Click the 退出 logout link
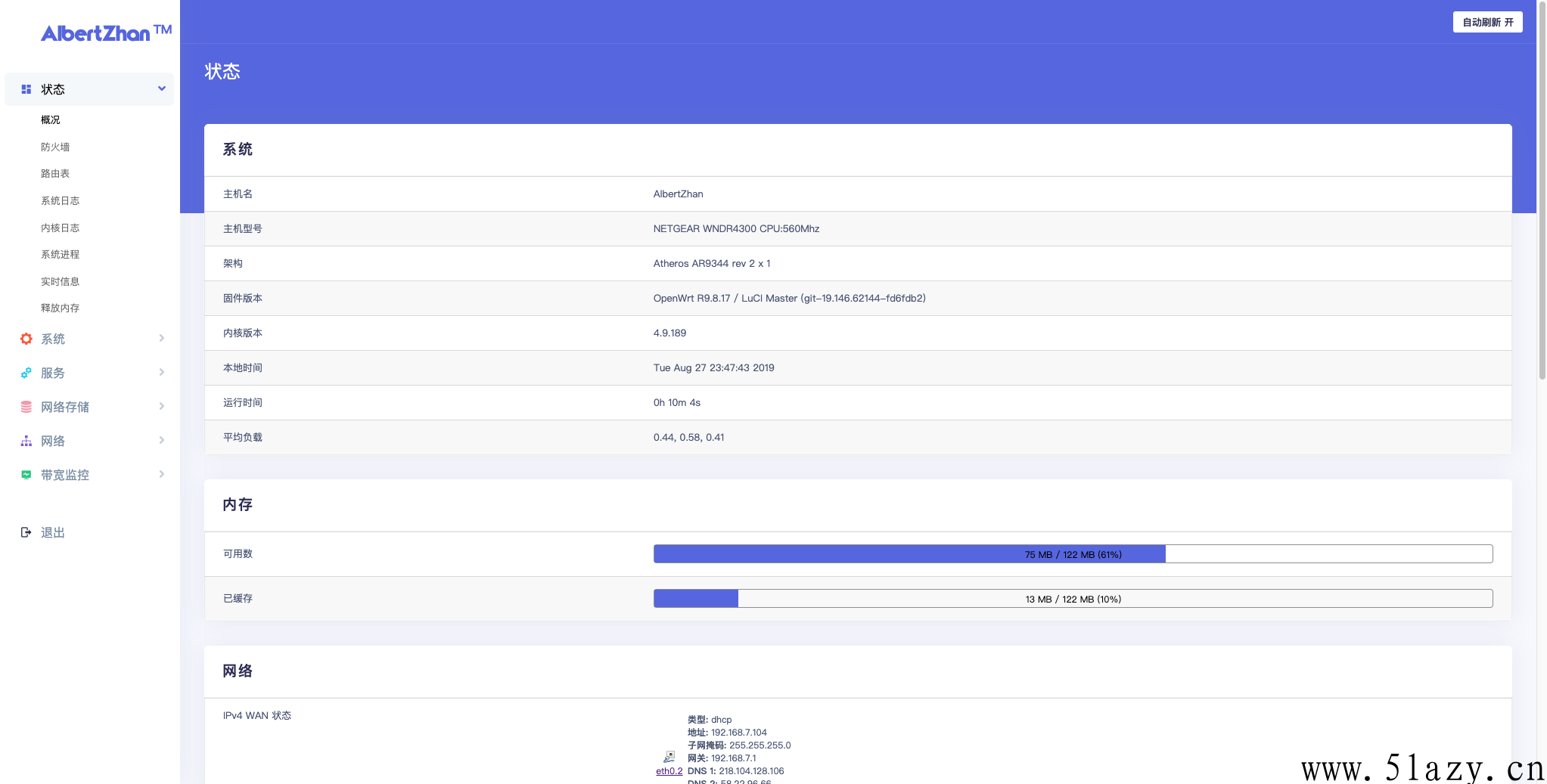Screen dimensions: 1547x784 coord(53,532)
